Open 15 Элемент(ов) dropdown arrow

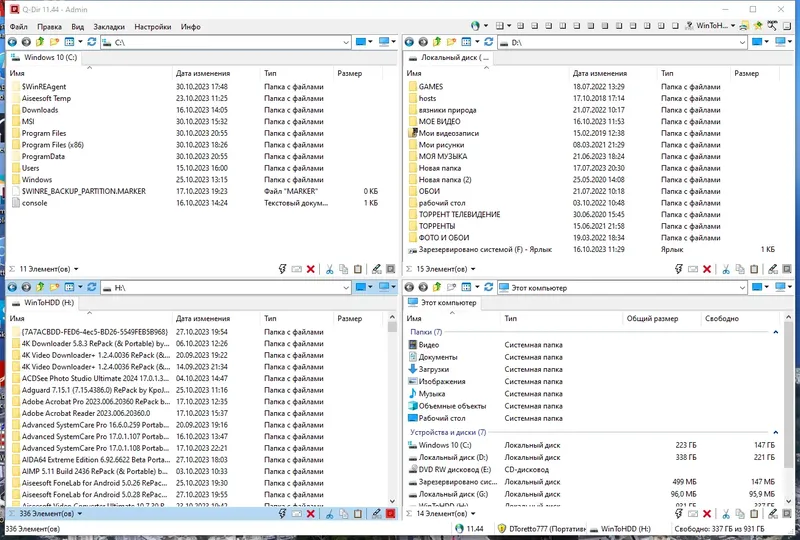[473, 269]
